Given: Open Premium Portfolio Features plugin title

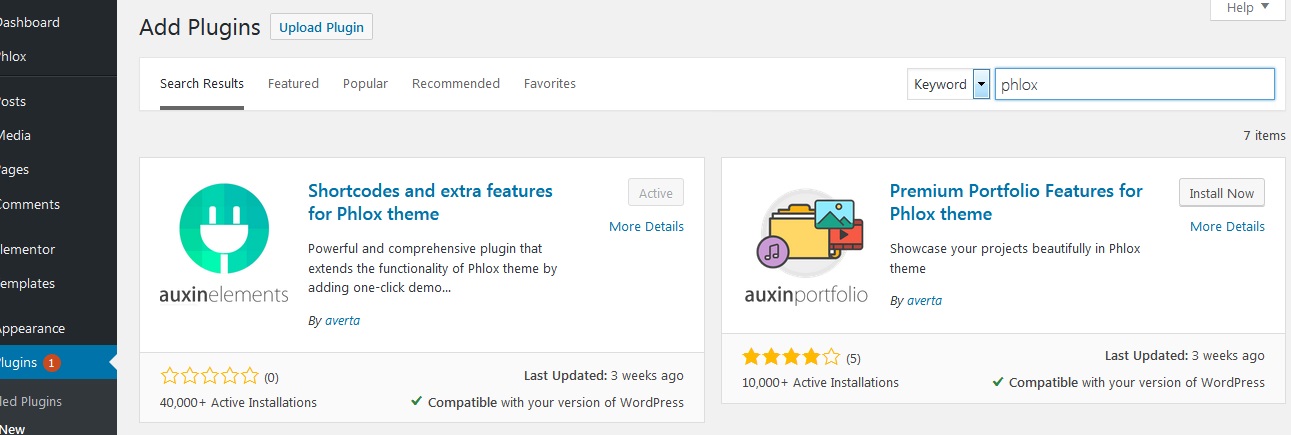Looking at the screenshot, I should [1016, 202].
